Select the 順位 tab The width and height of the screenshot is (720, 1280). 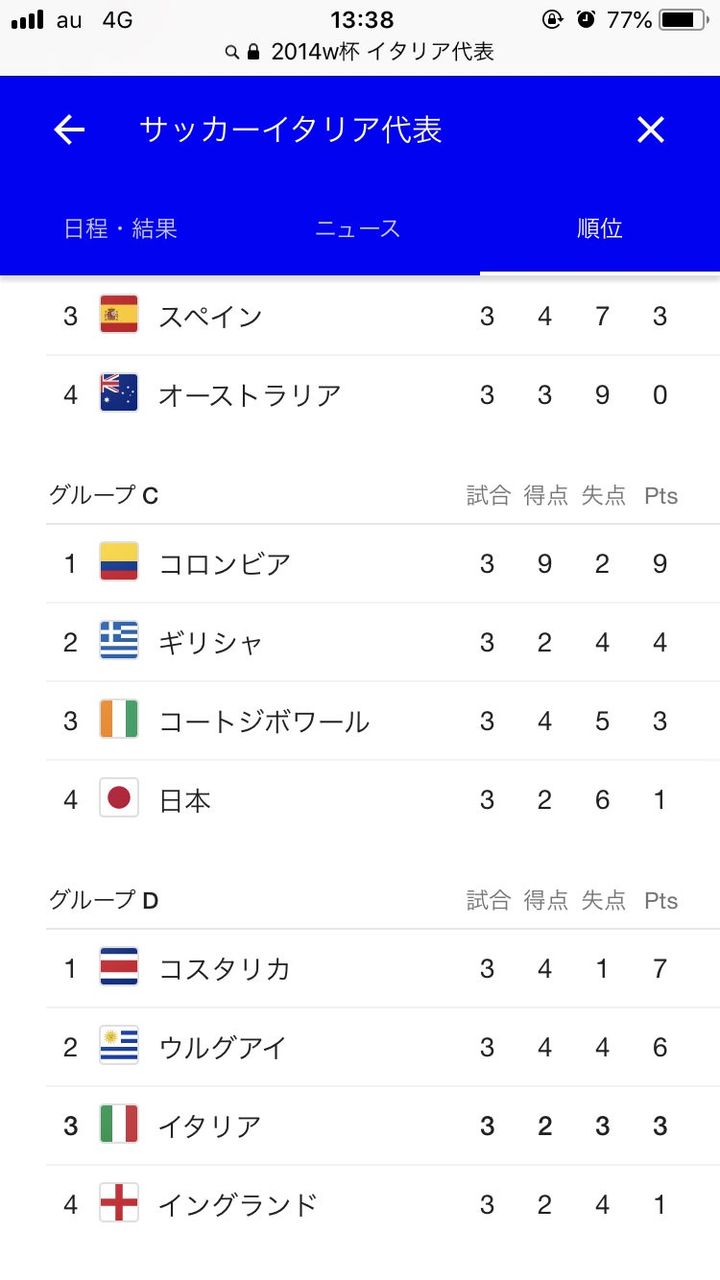(600, 229)
